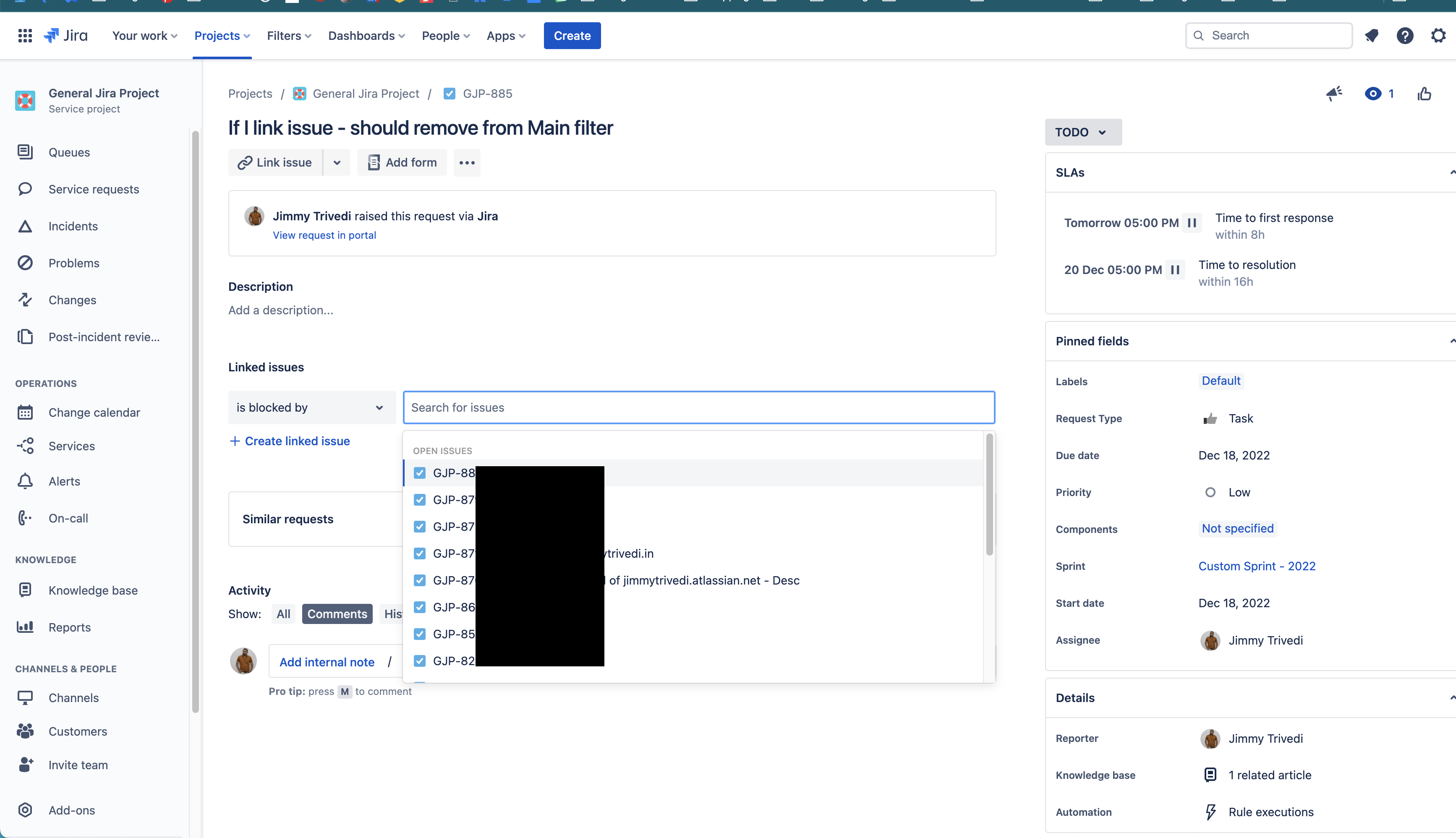
Task: Click the blue Create button
Action: (572, 36)
